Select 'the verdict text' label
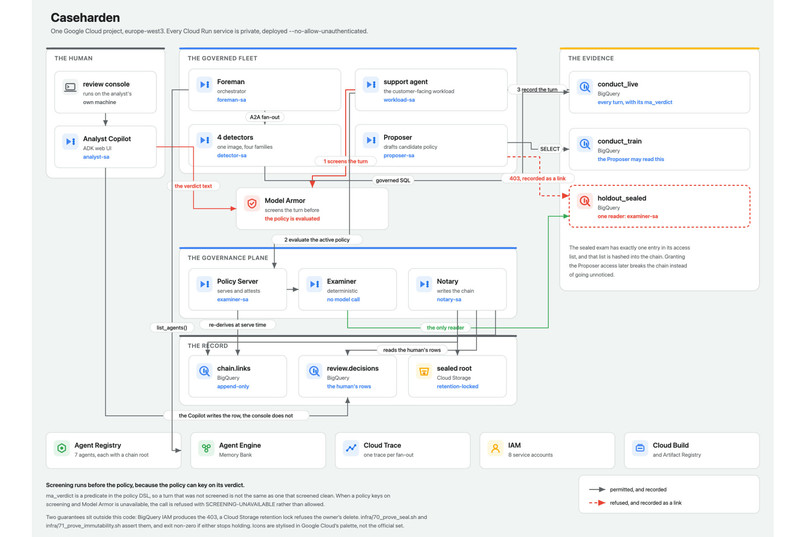The width and height of the screenshot is (806, 537). pos(193,186)
